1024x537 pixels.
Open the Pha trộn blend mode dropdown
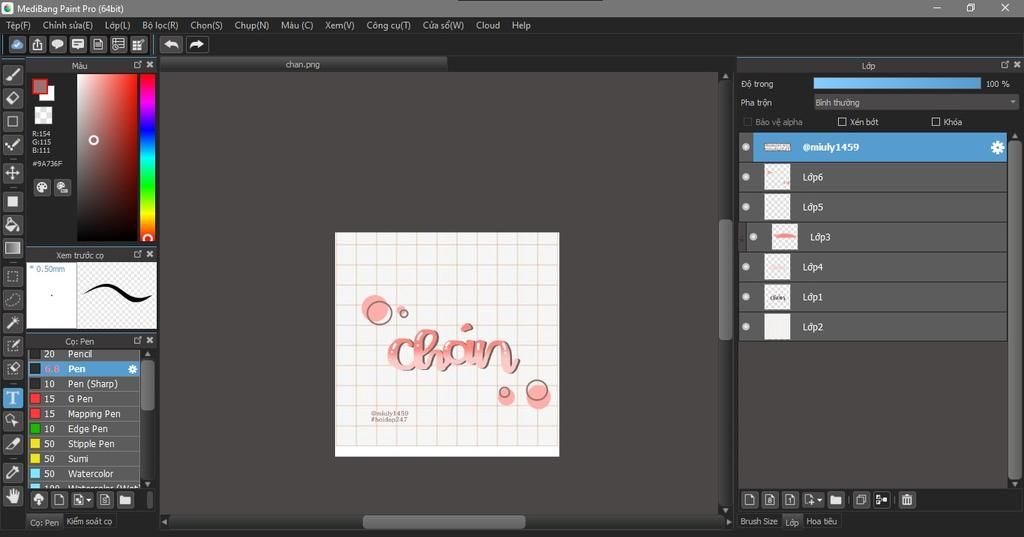(916, 103)
